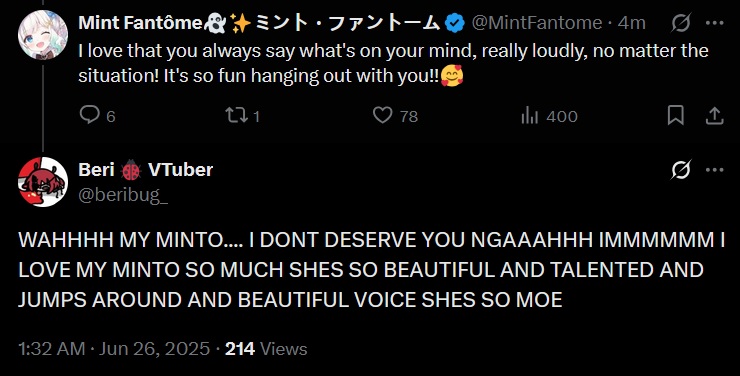Like Mint Fantôme's tweet with heart icon

coord(382,115)
